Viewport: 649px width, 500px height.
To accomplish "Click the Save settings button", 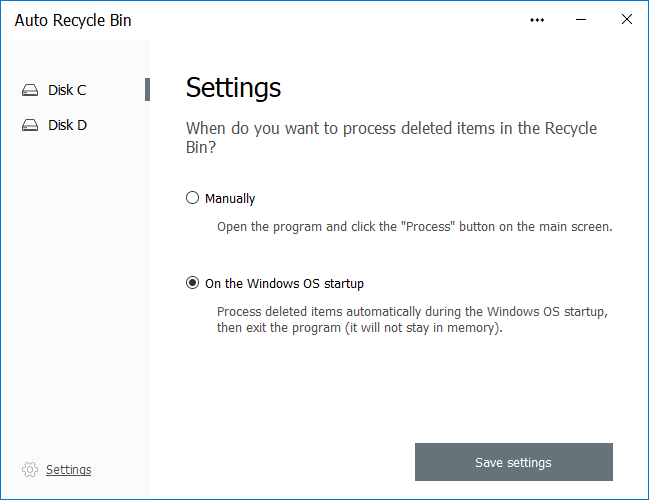I will click(514, 462).
